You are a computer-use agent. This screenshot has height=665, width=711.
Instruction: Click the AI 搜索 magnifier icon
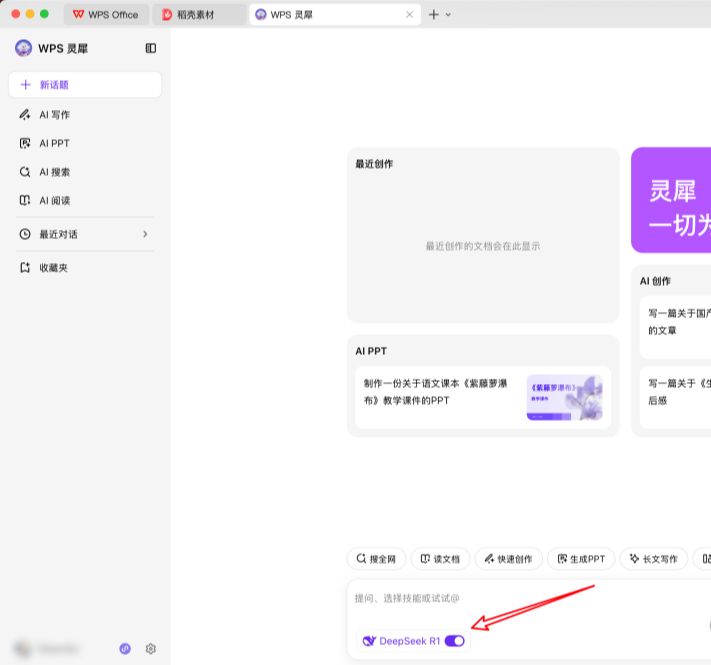(25, 172)
